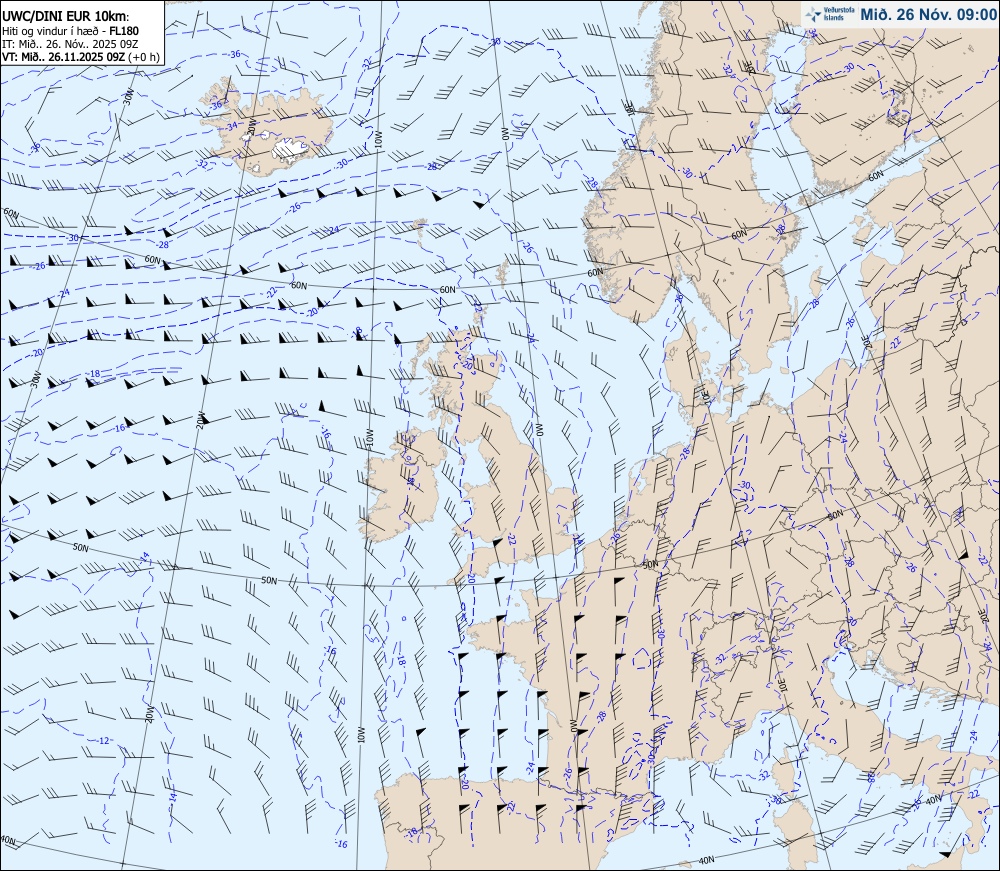Screen dimensions: 1000x871
Task: Click 'Hiti og vindur í hæð - FL180' line
Action: (70, 31)
